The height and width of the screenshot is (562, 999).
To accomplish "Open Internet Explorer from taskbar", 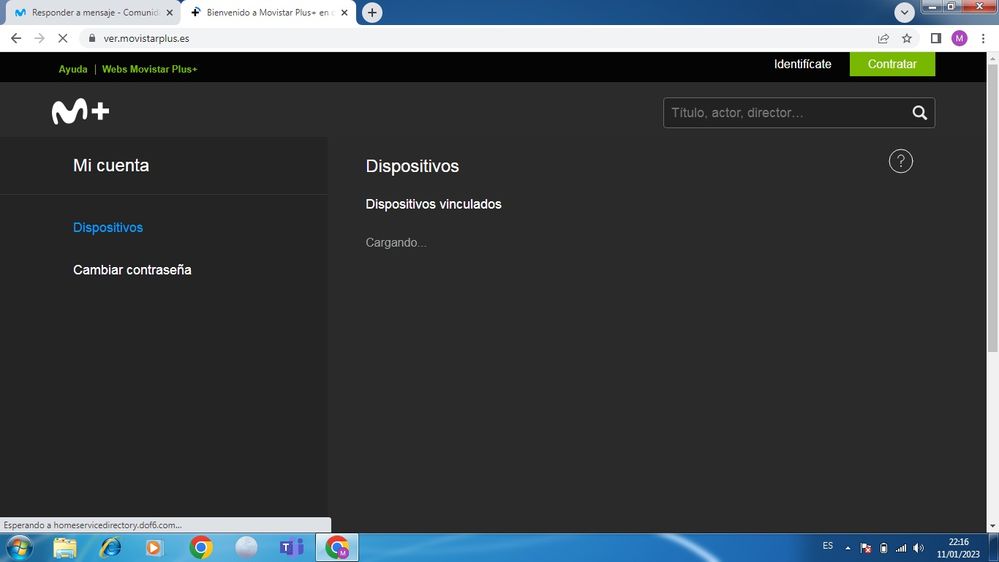I will tap(110, 547).
